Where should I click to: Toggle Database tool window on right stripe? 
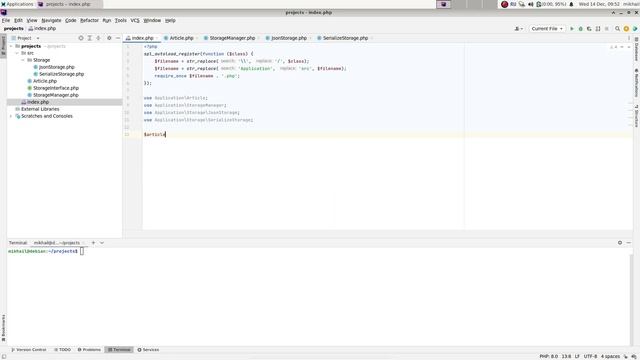pyautogui.click(x=636, y=49)
